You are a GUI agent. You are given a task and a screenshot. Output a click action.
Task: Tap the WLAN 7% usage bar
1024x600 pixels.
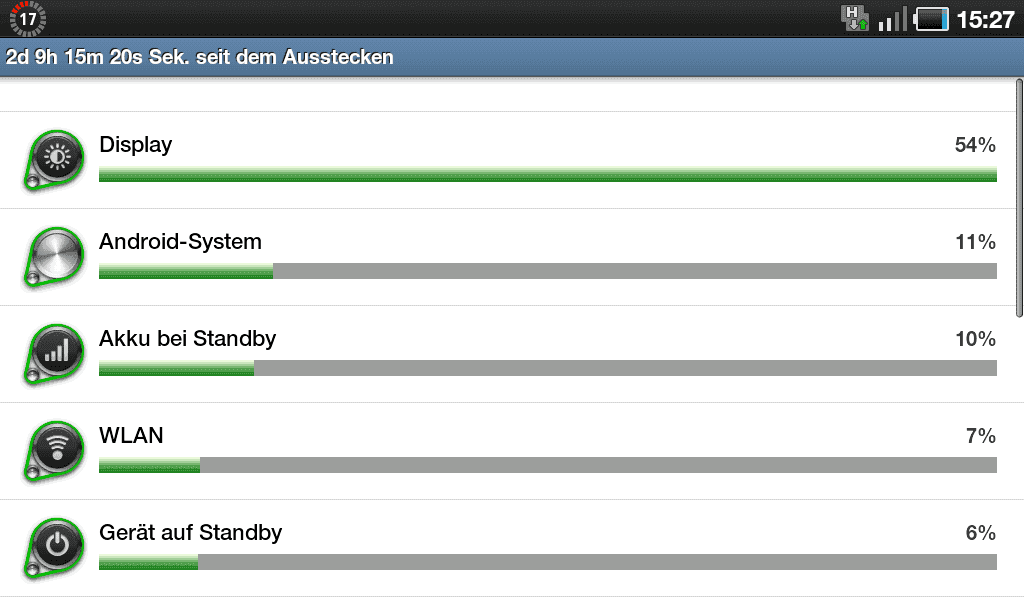click(548, 465)
